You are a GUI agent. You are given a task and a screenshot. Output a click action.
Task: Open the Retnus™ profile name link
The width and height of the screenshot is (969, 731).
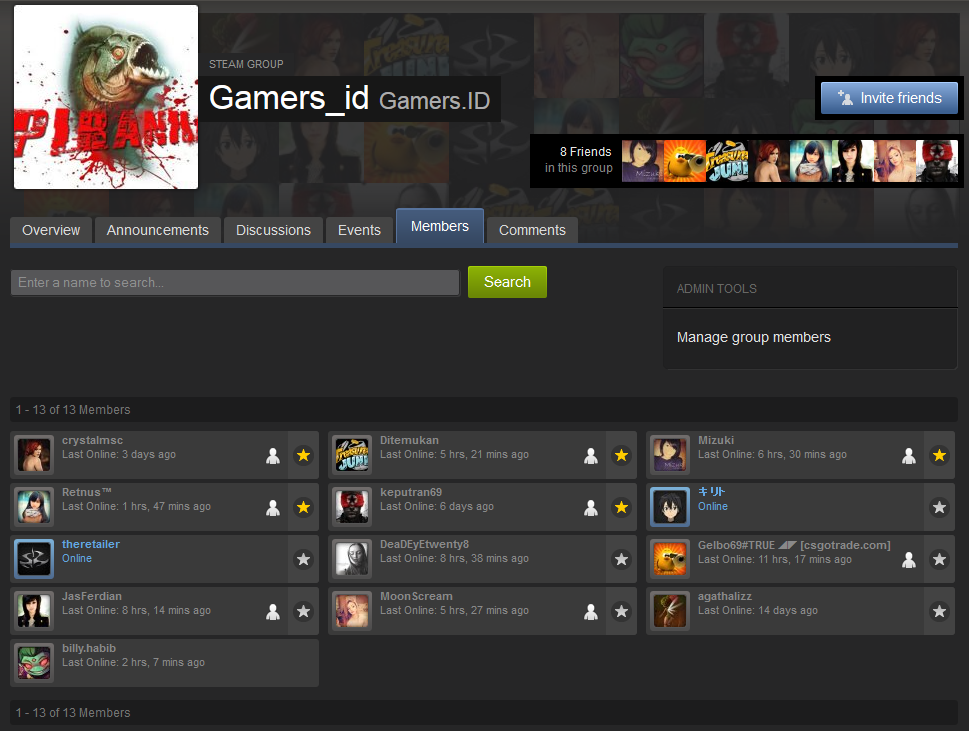tap(87, 492)
